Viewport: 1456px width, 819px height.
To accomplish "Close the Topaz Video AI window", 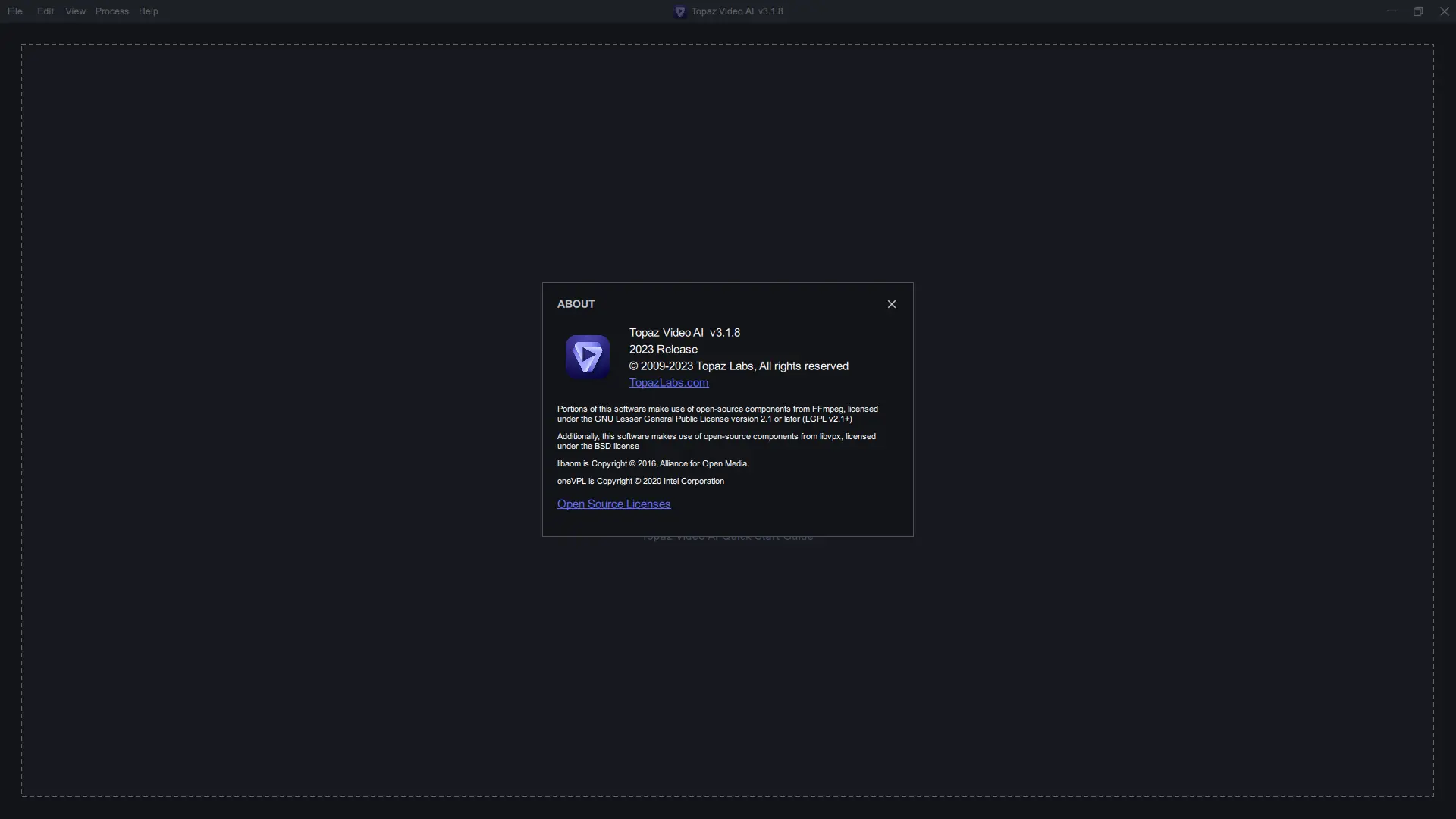I will (1445, 11).
